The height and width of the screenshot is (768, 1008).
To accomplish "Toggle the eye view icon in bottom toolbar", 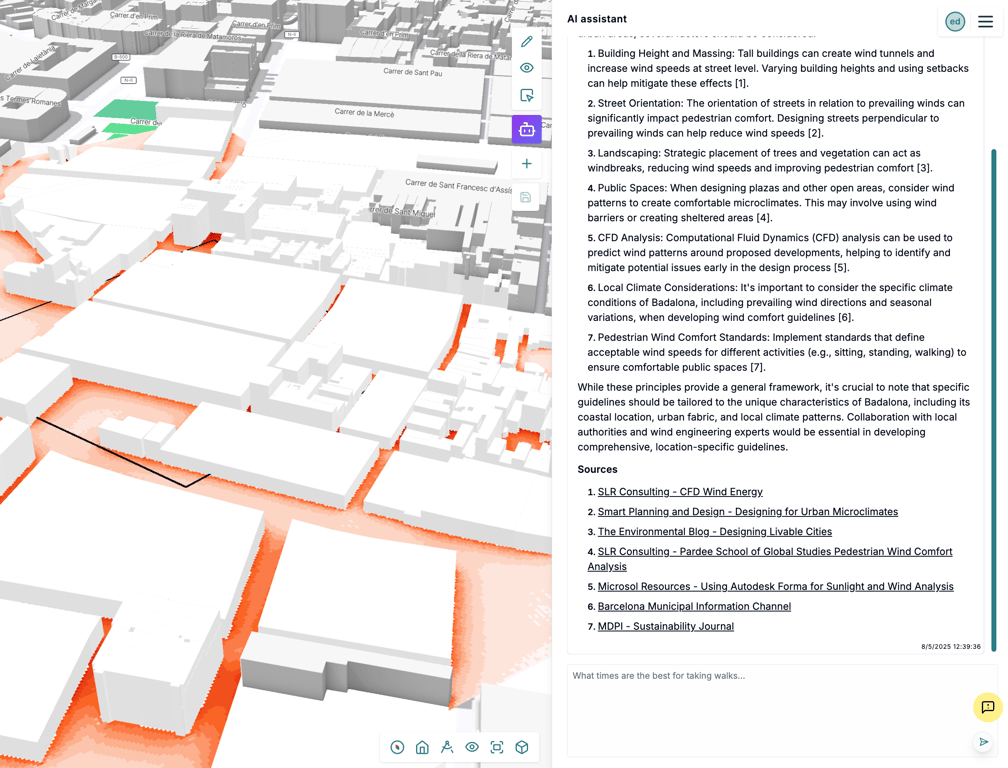I will tap(472, 747).
